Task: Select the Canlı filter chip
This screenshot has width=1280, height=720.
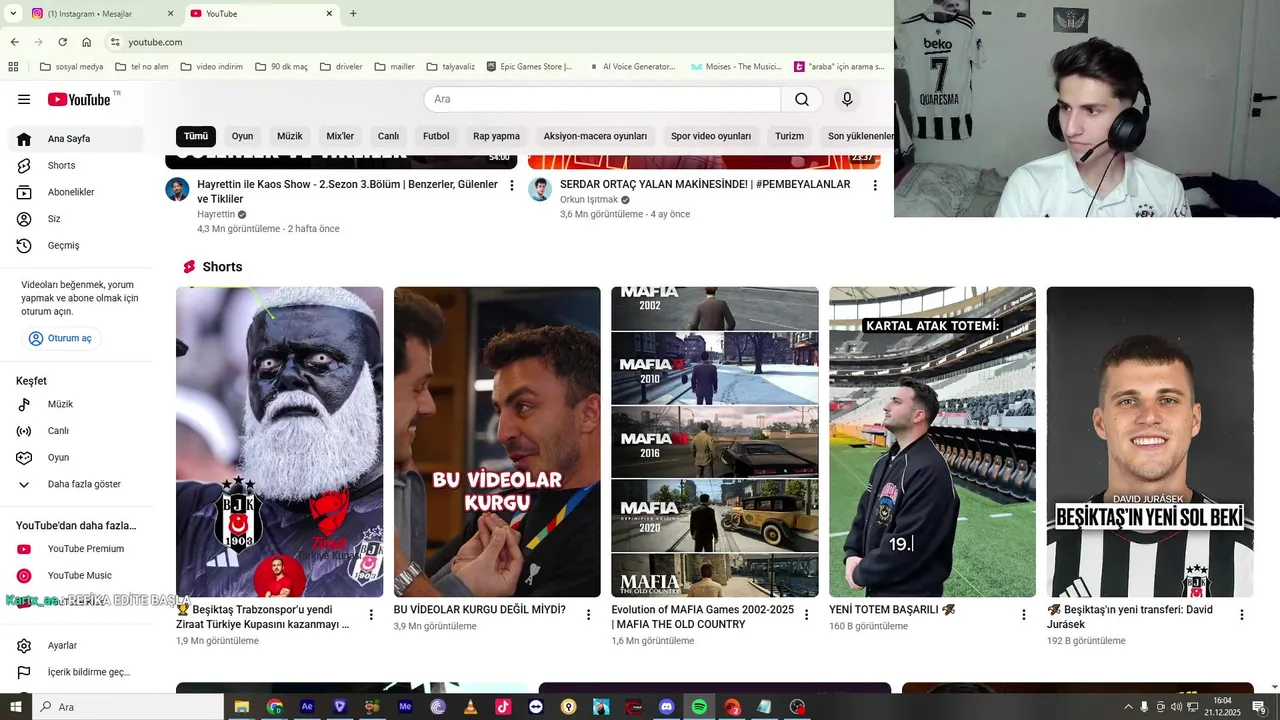Action: point(388,136)
